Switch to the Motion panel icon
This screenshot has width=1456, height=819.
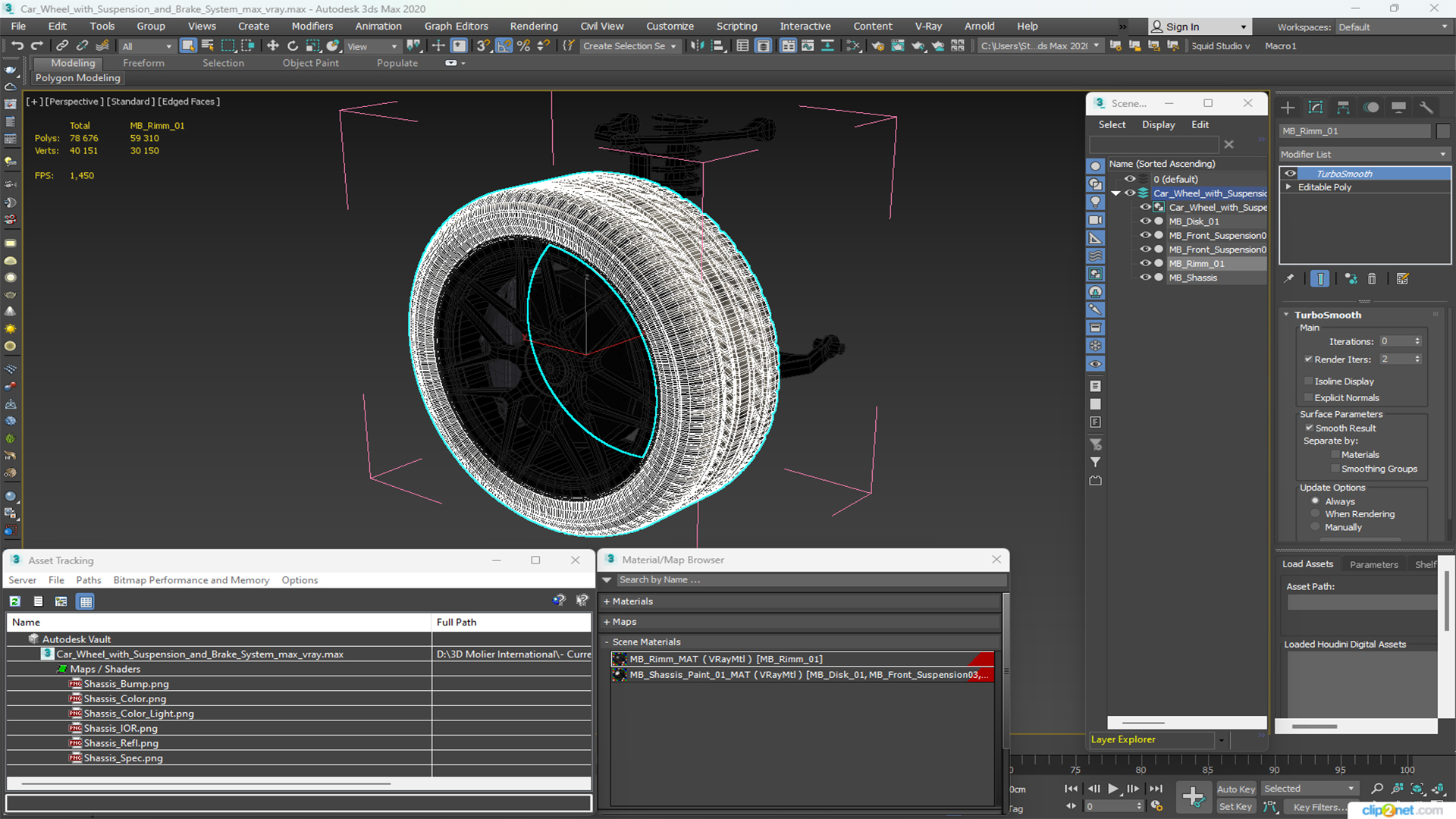[1371, 107]
